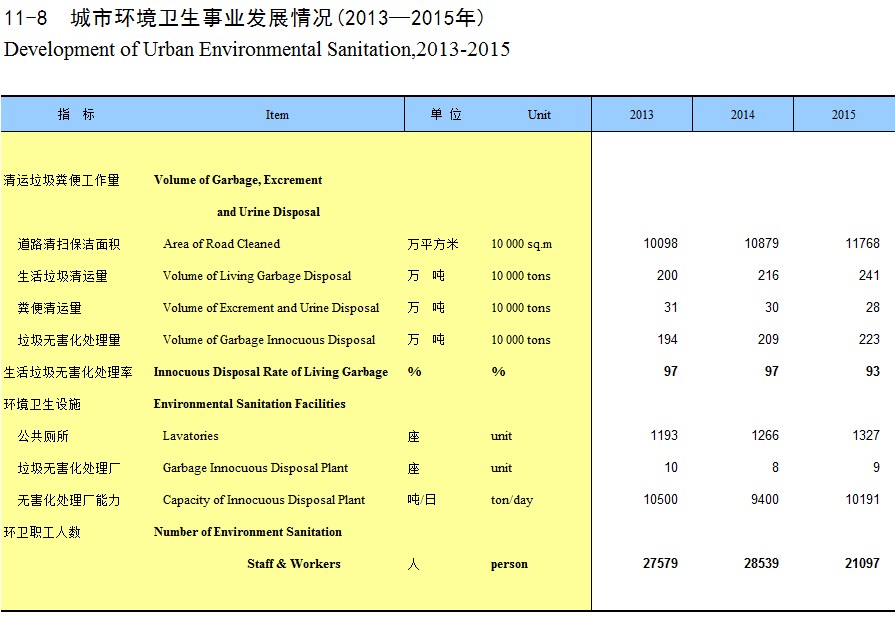The image size is (895, 644).
Task: Click the capacity value 10191
Action: tap(862, 499)
